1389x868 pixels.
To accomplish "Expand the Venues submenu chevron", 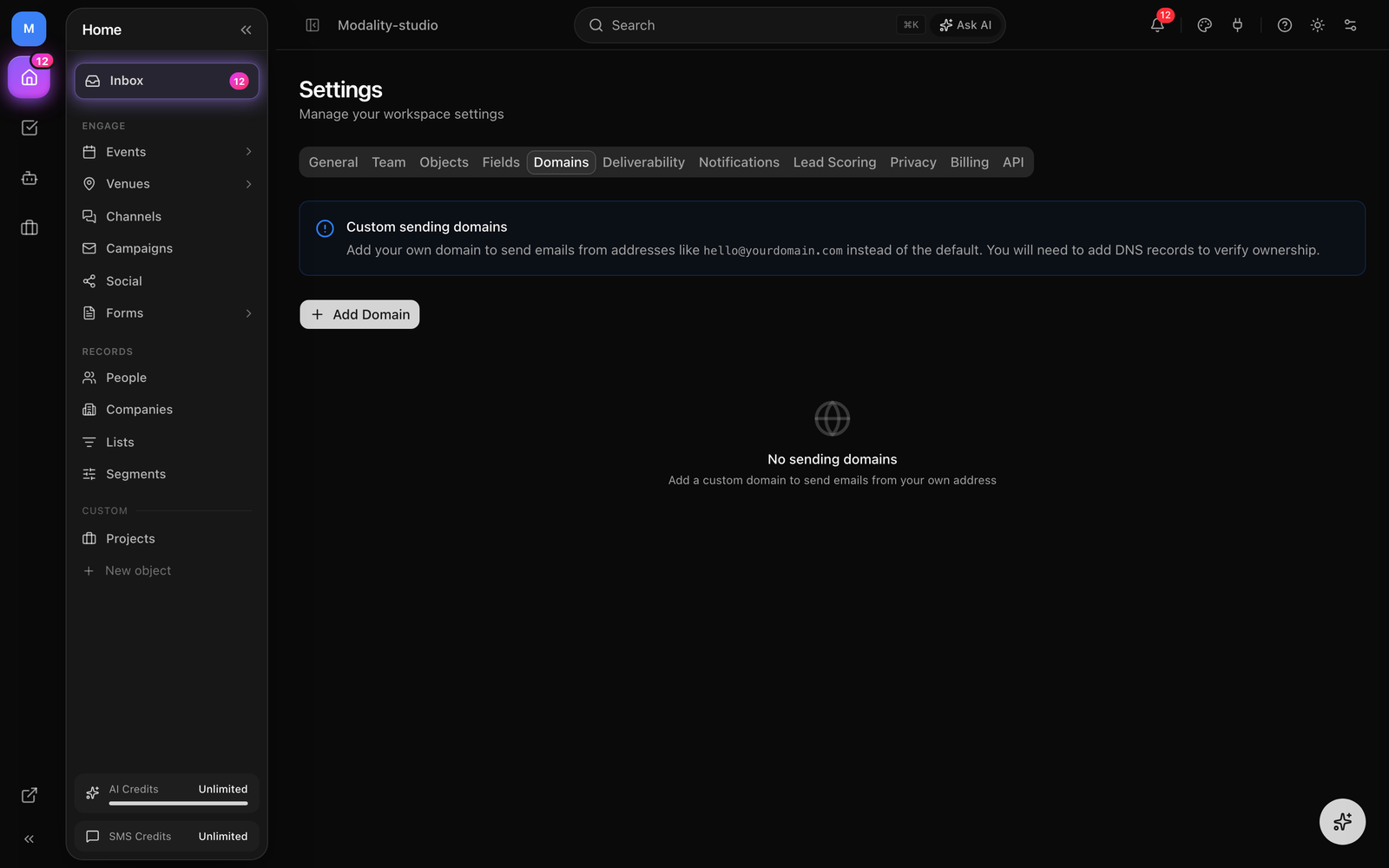I will tap(248, 184).
